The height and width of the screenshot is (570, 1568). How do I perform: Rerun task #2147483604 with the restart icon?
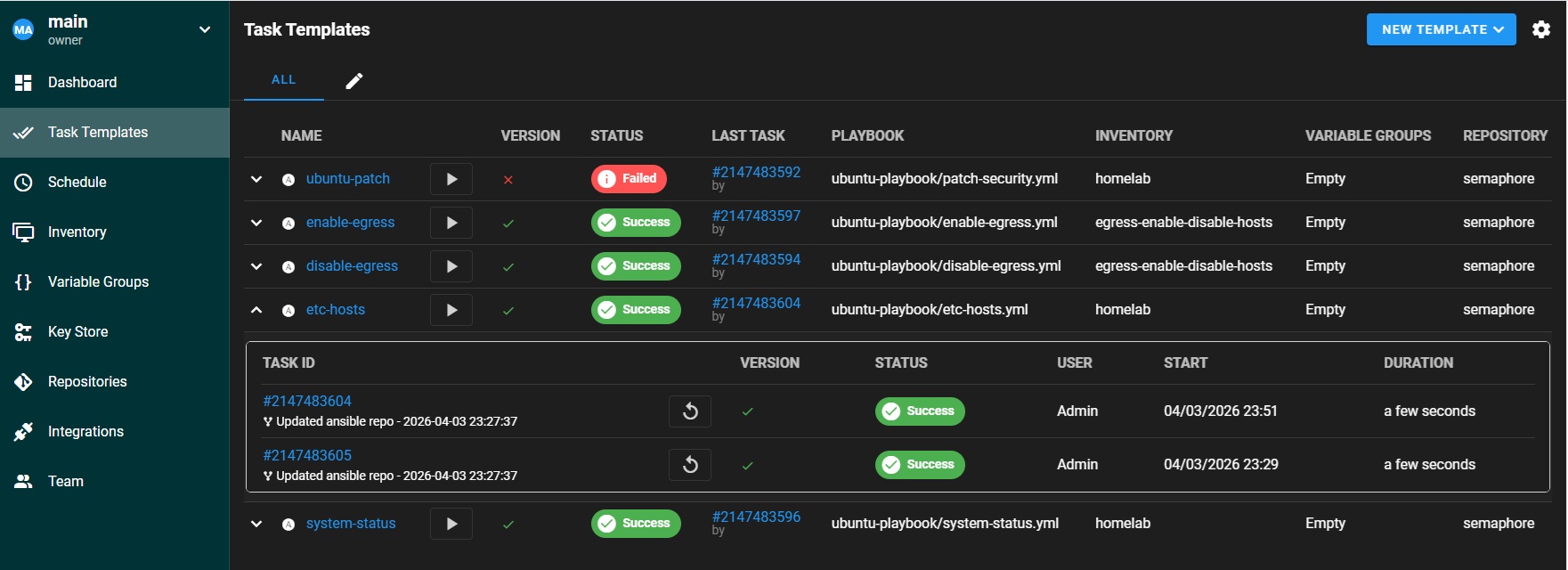(690, 411)
